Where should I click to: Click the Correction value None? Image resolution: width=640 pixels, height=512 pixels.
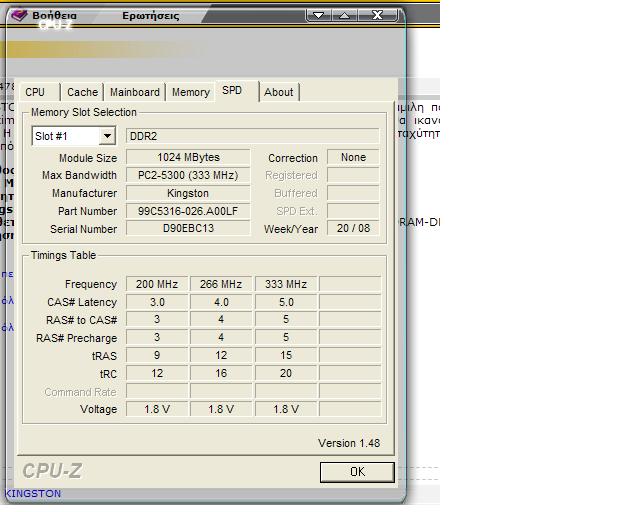pyautogui.click(x=353, y=158)
